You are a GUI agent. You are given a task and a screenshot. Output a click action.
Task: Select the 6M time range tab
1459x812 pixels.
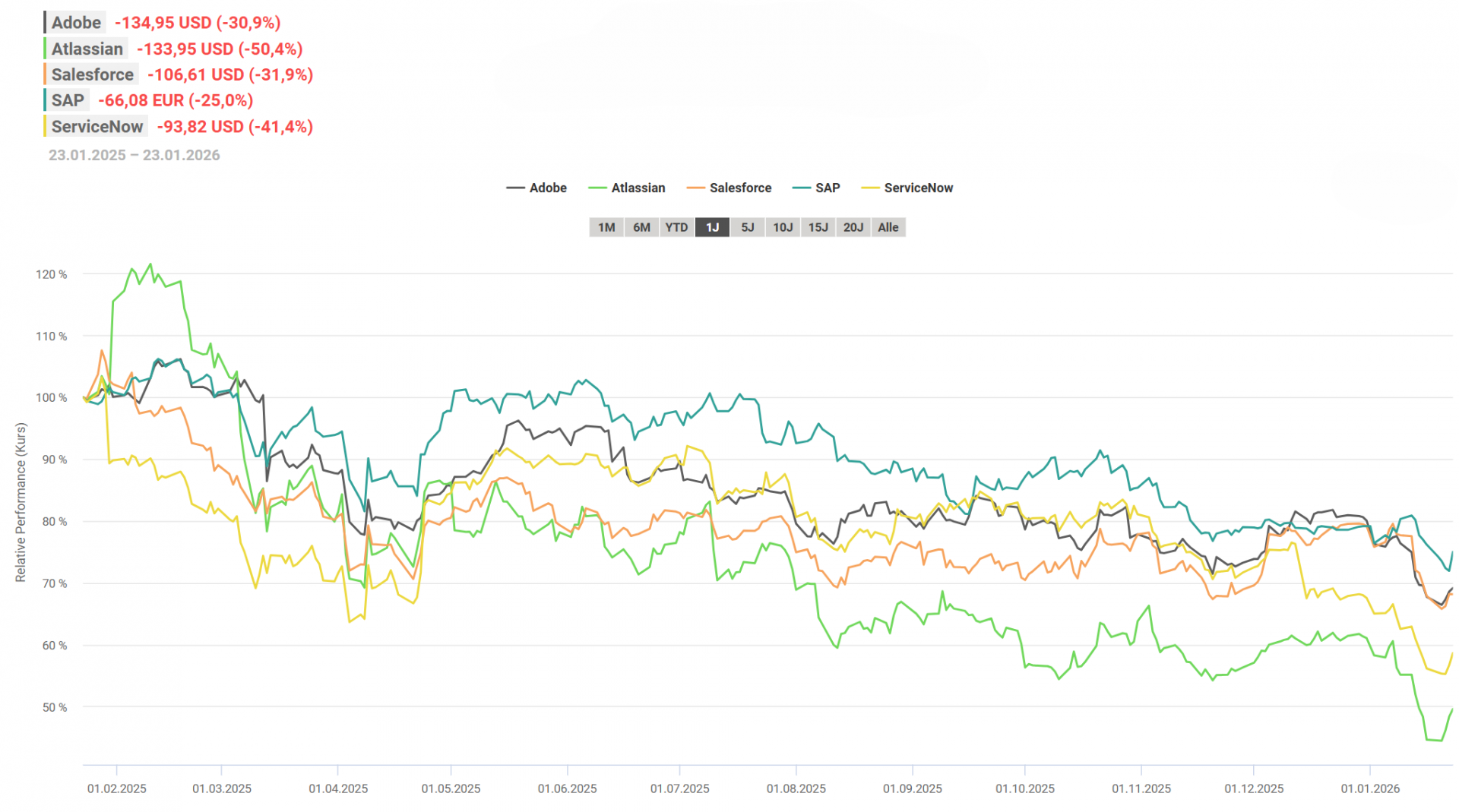coord(641,226)
